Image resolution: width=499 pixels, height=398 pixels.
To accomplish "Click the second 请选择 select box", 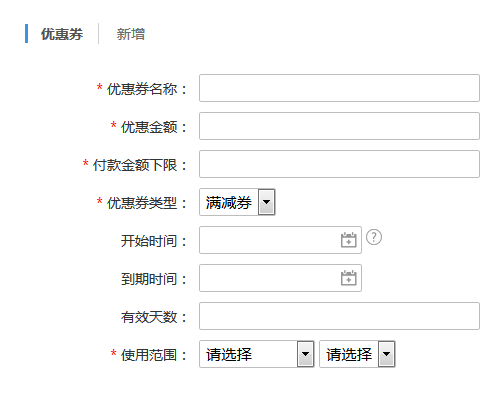I will (x=357, y=354).
